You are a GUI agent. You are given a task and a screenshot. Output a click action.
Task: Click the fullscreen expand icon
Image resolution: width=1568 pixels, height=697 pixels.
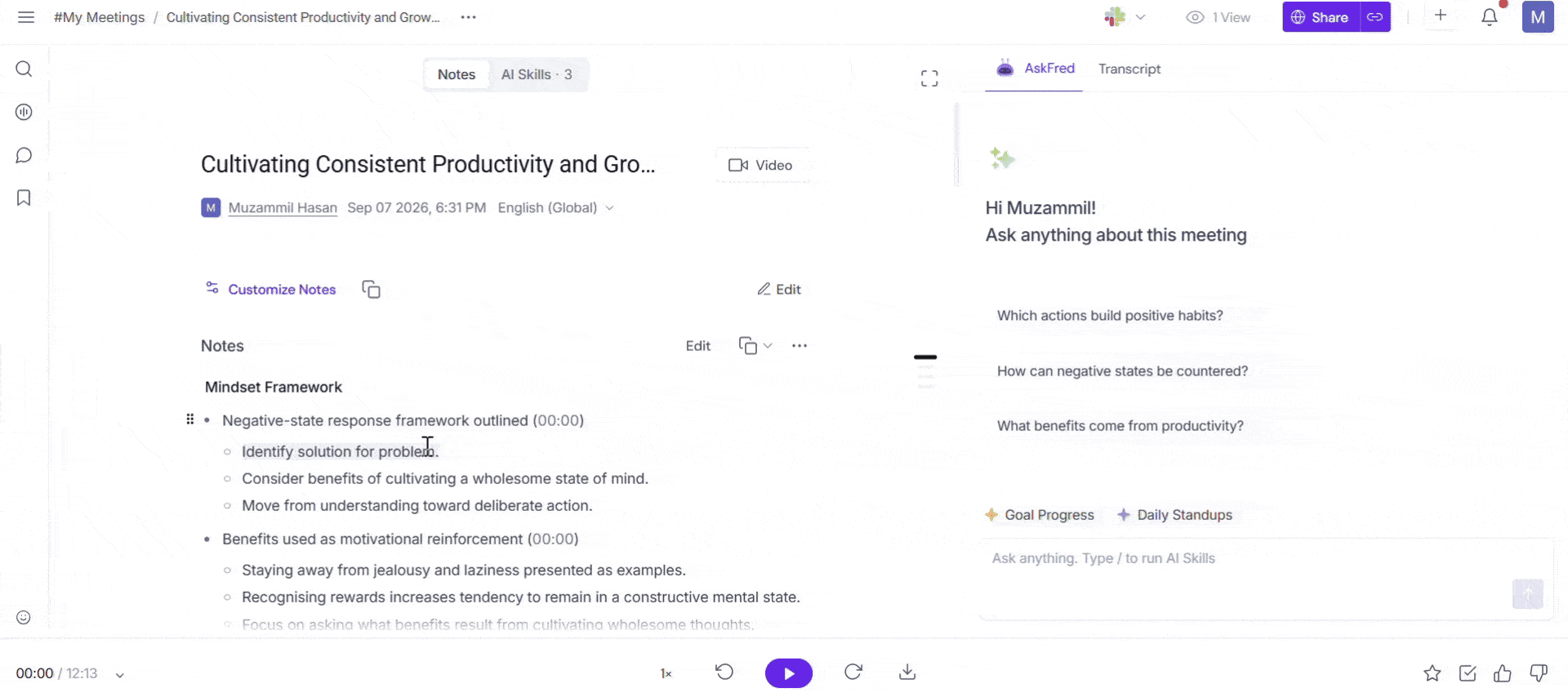(929, 78)
